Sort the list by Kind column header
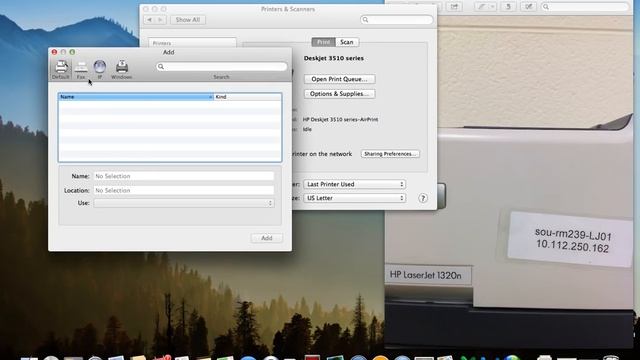Screen dimensions: 640x360 (x=247, y=97)
